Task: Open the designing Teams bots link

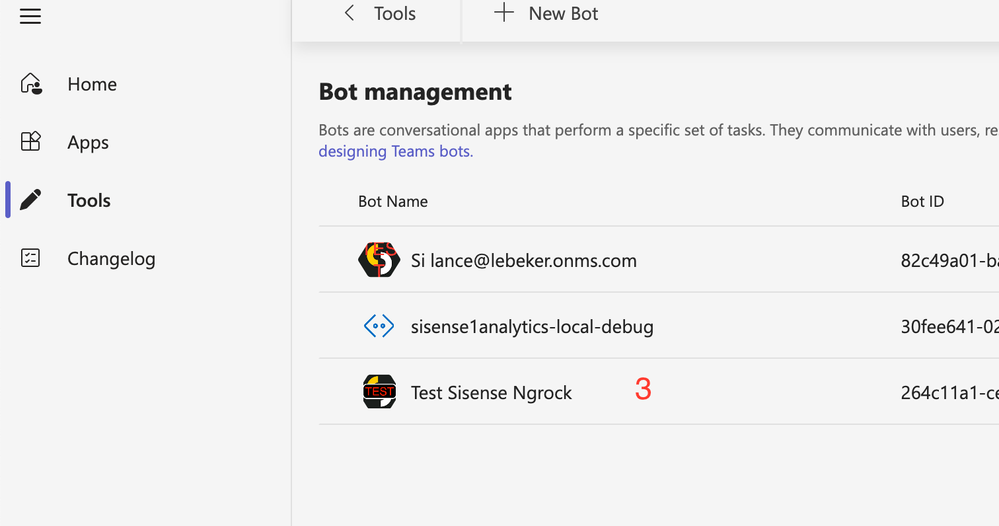Action: point(395,151)
